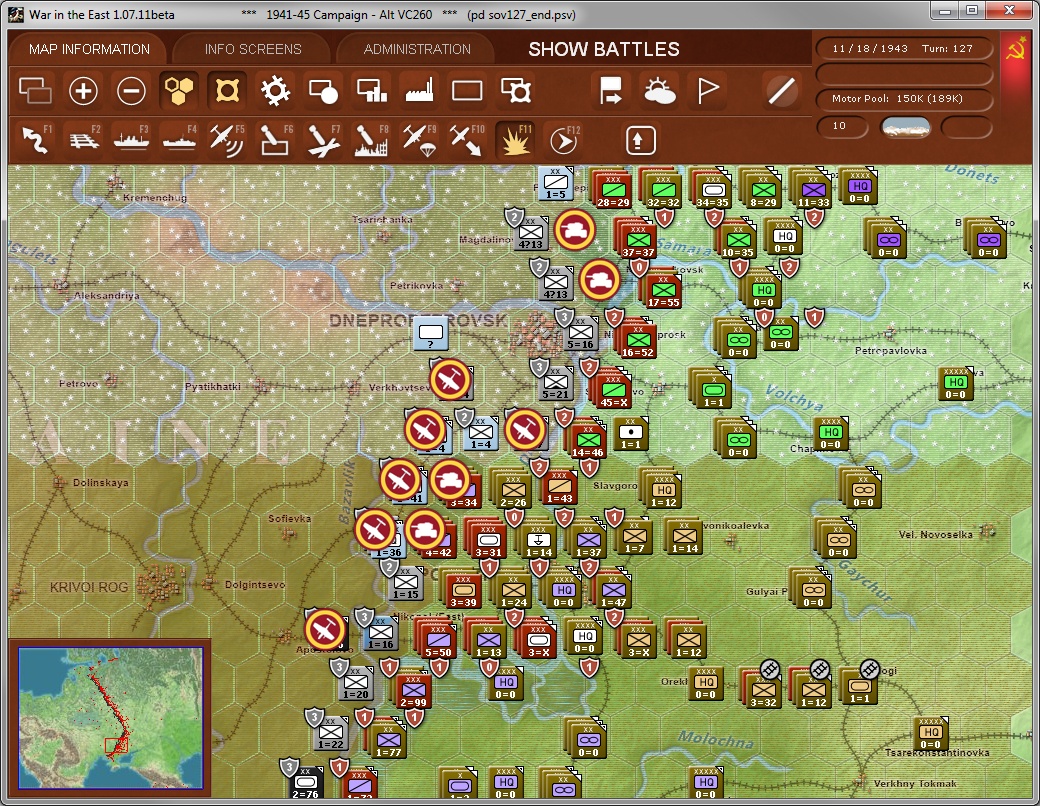This screenshot has height=806, width=1040.
Task: Select F6 bomb unit mode
Action: (275, 140)
